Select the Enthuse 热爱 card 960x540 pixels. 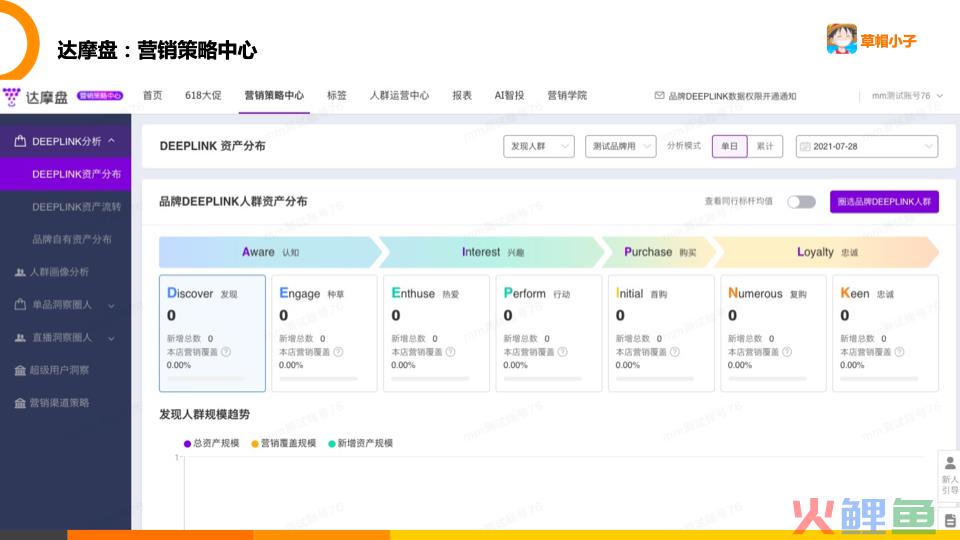[437, 333]
